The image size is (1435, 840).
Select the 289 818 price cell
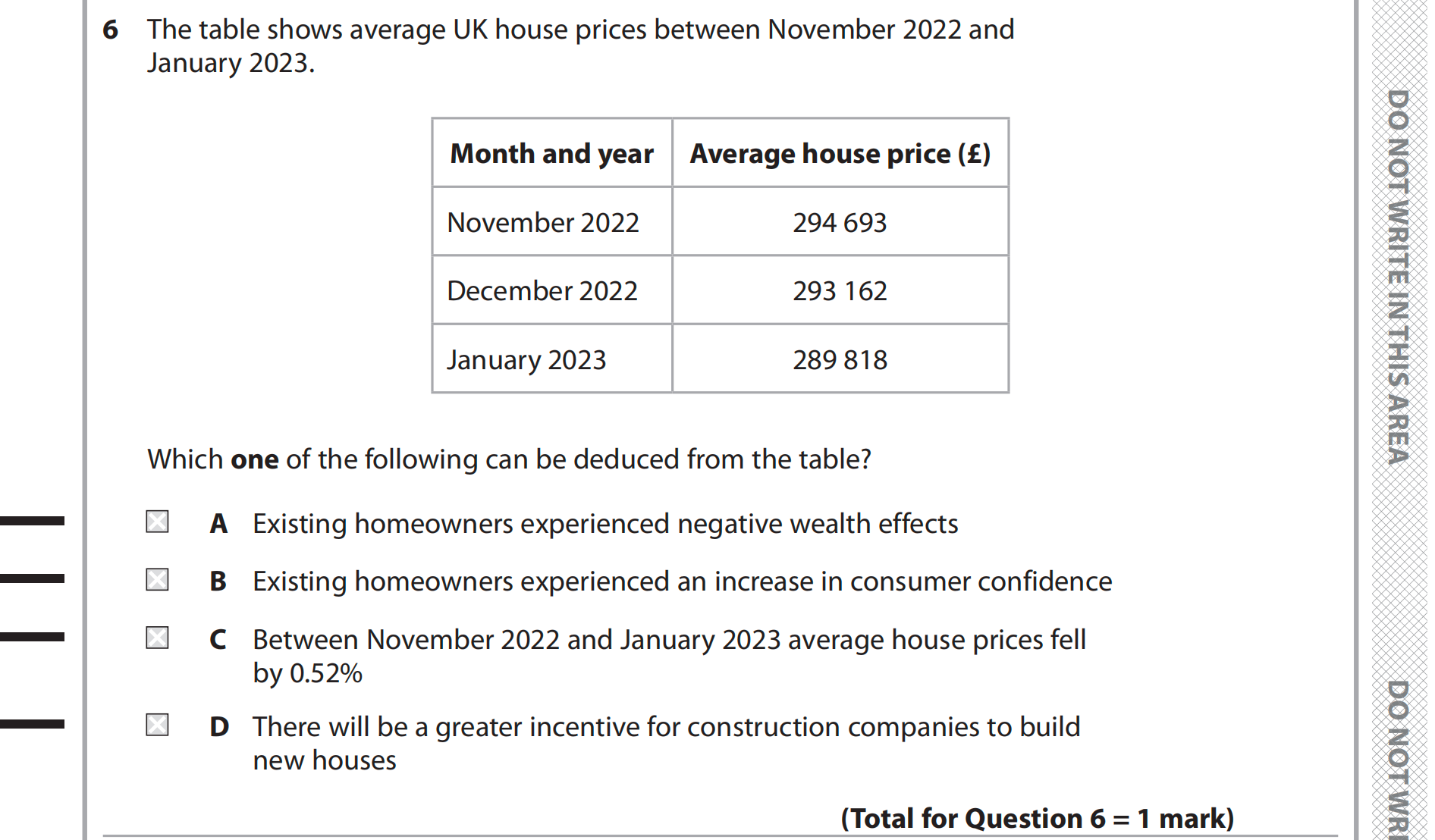840,360
